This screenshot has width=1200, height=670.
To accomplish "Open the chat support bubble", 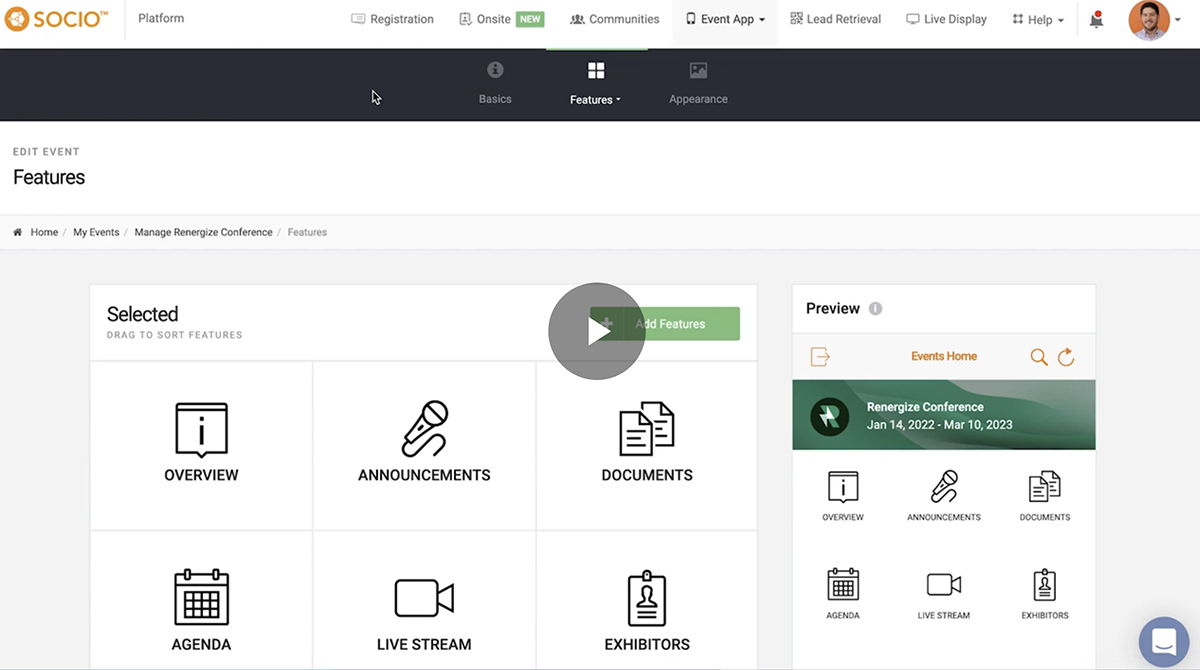I will pyautogui.click(x=1164, y=641).
